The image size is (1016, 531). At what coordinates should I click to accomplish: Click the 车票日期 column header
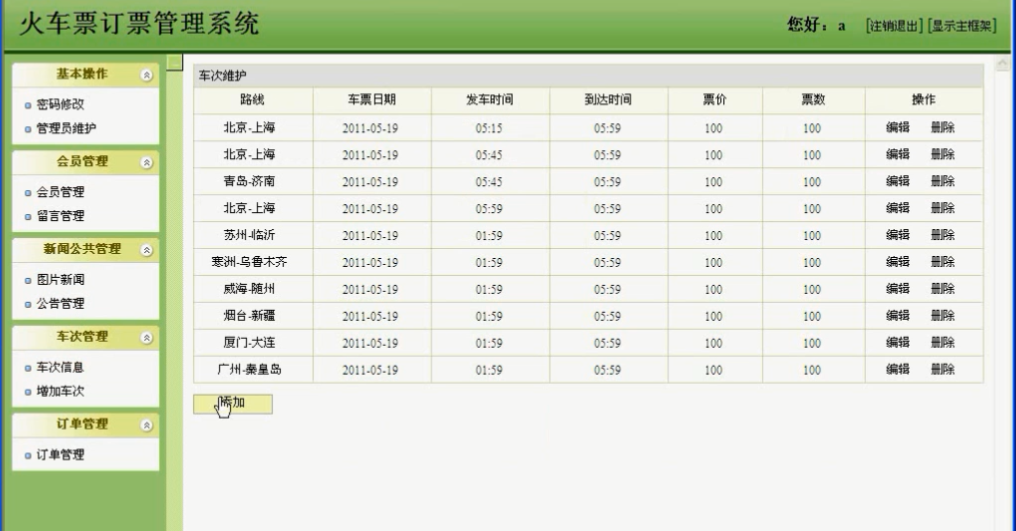[x=372, y=100]
